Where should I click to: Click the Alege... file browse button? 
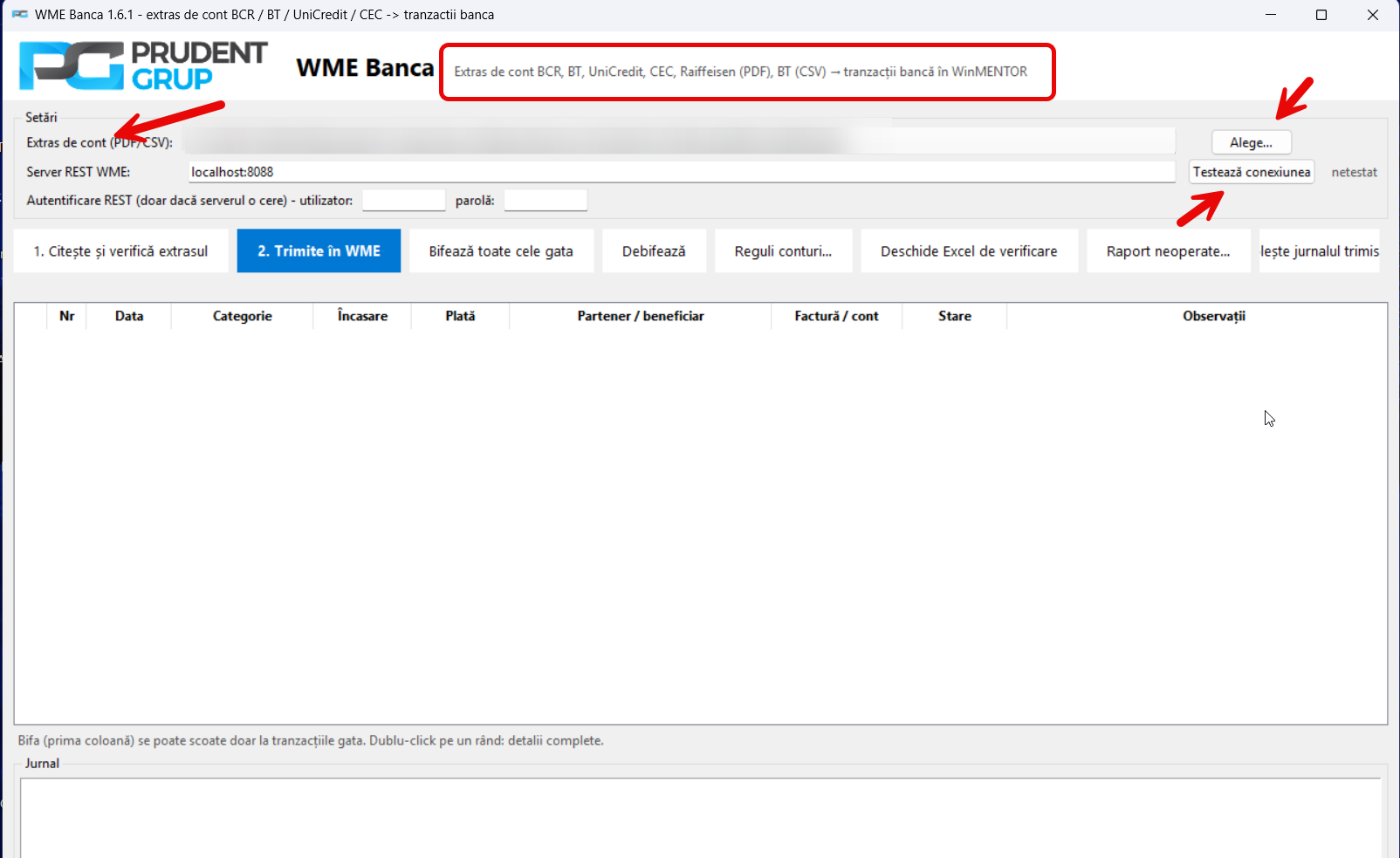(x=1251, y=142)
